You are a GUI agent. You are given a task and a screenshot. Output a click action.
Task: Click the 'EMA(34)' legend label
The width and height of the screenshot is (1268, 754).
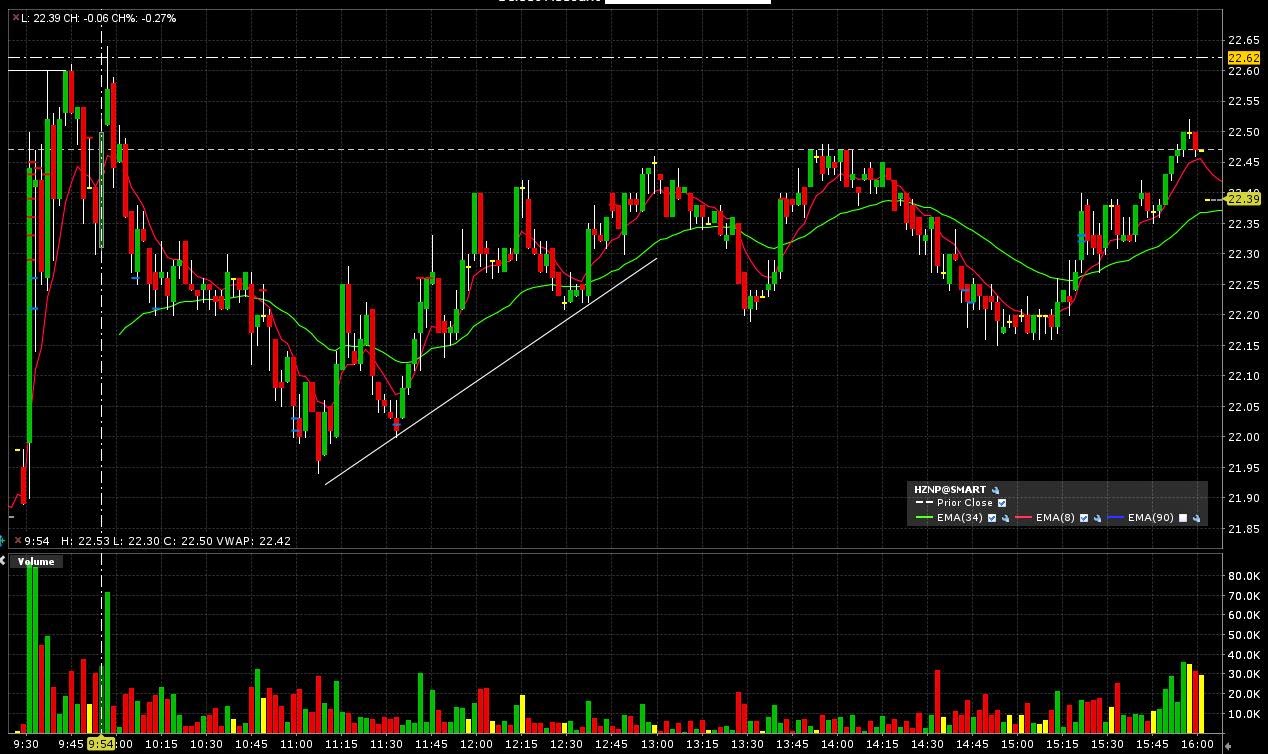(x=960, y=518)
